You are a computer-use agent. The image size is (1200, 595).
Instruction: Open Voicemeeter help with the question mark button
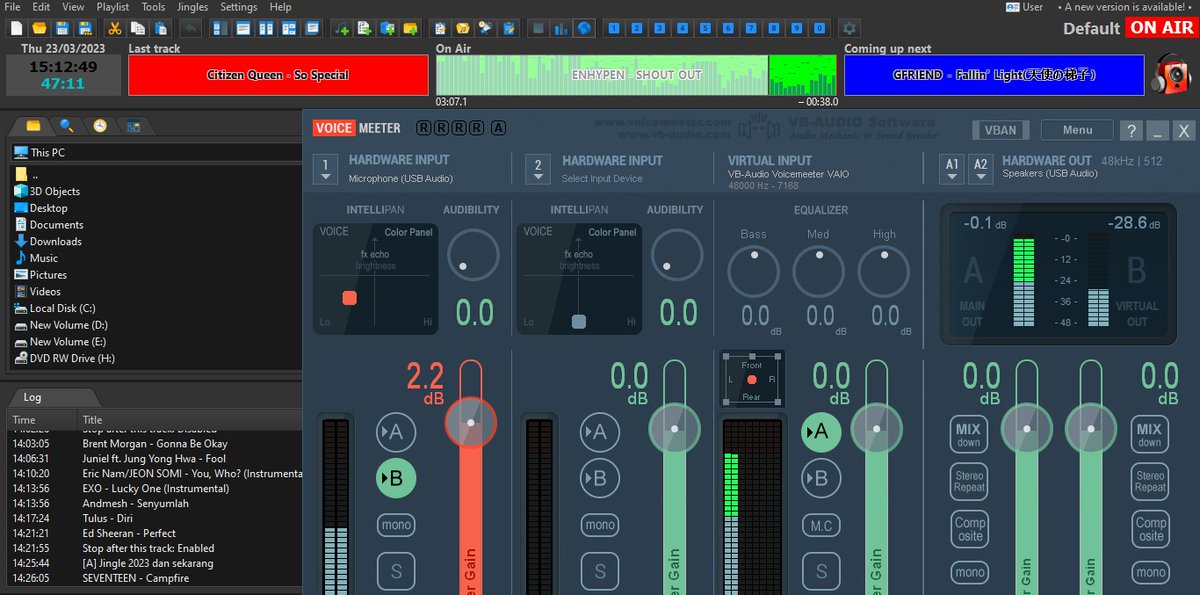coord(1131,130)
